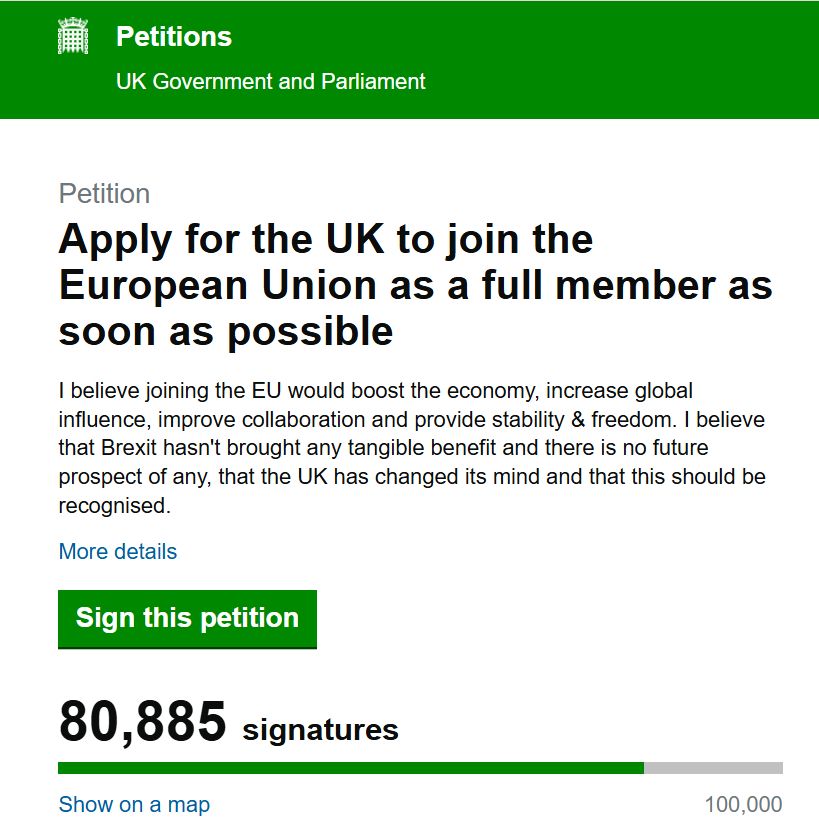Click 'Brexit' in the petition description
This screenshot has width=819, height=831.
point(129,448)
